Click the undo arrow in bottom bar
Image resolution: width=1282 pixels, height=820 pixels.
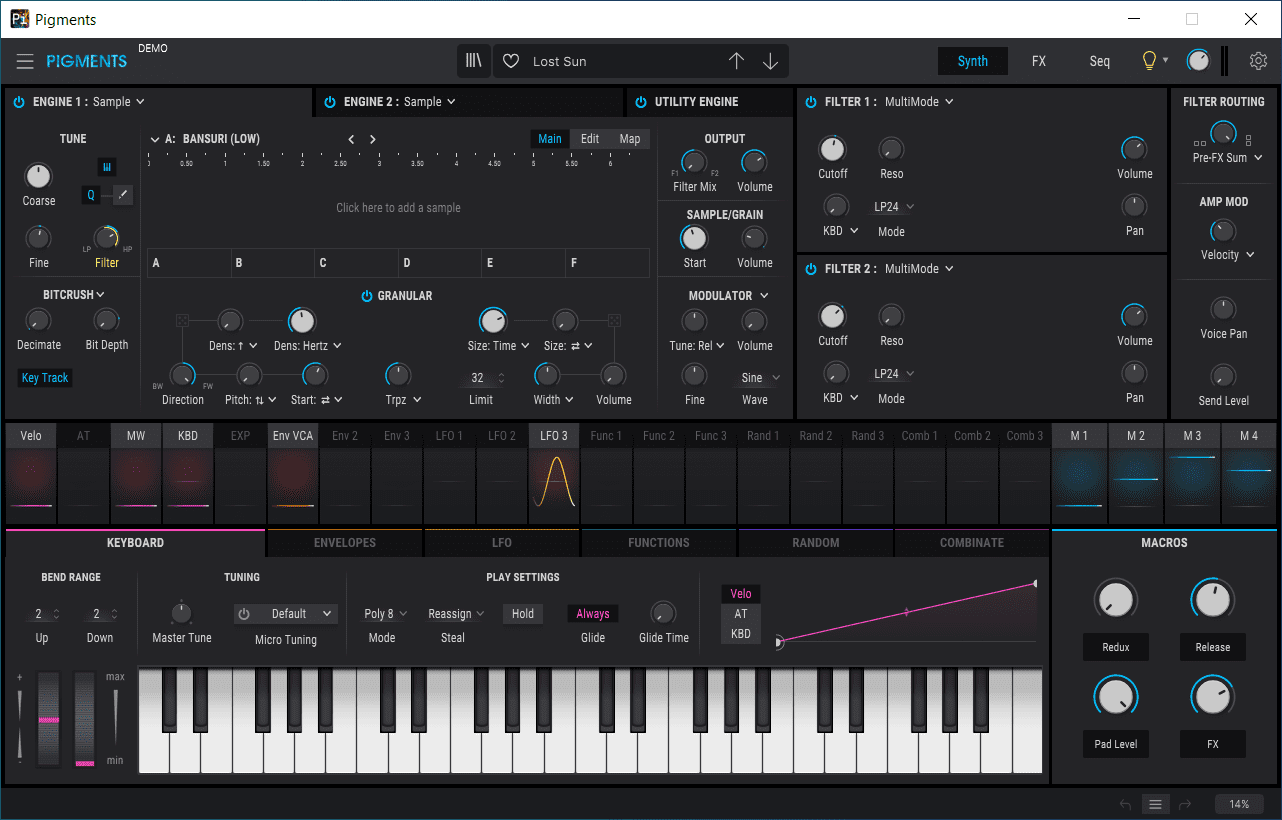1126,804
